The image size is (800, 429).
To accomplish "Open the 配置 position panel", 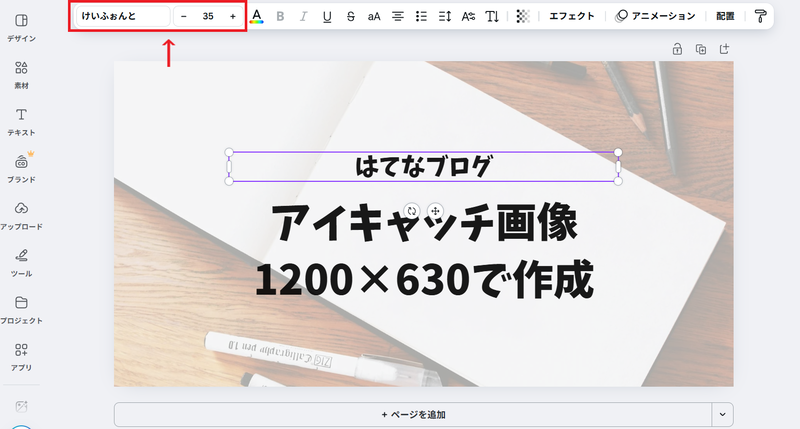I will [725, 16].
